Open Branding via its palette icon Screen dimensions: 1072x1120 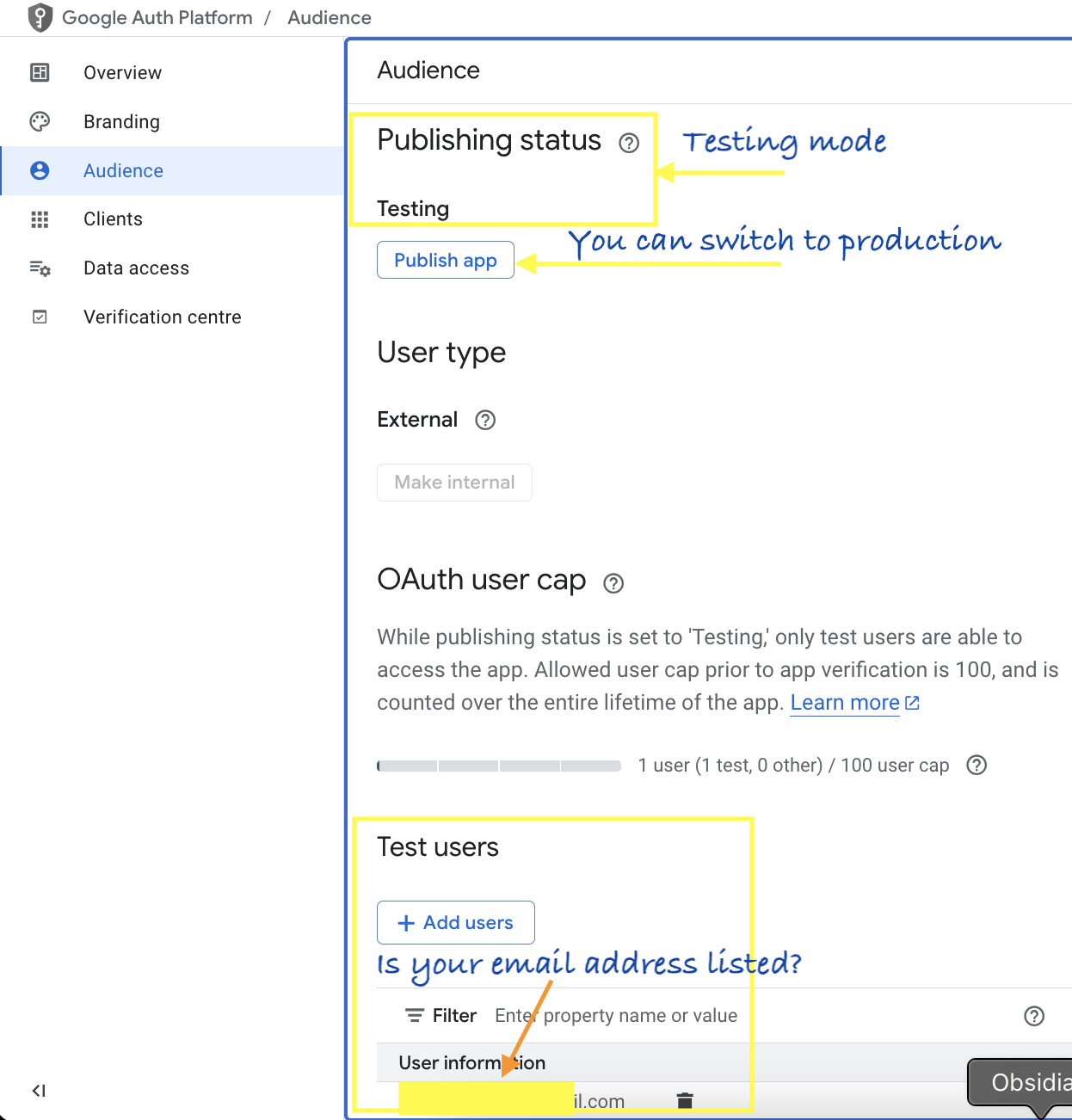pos(39,121)
